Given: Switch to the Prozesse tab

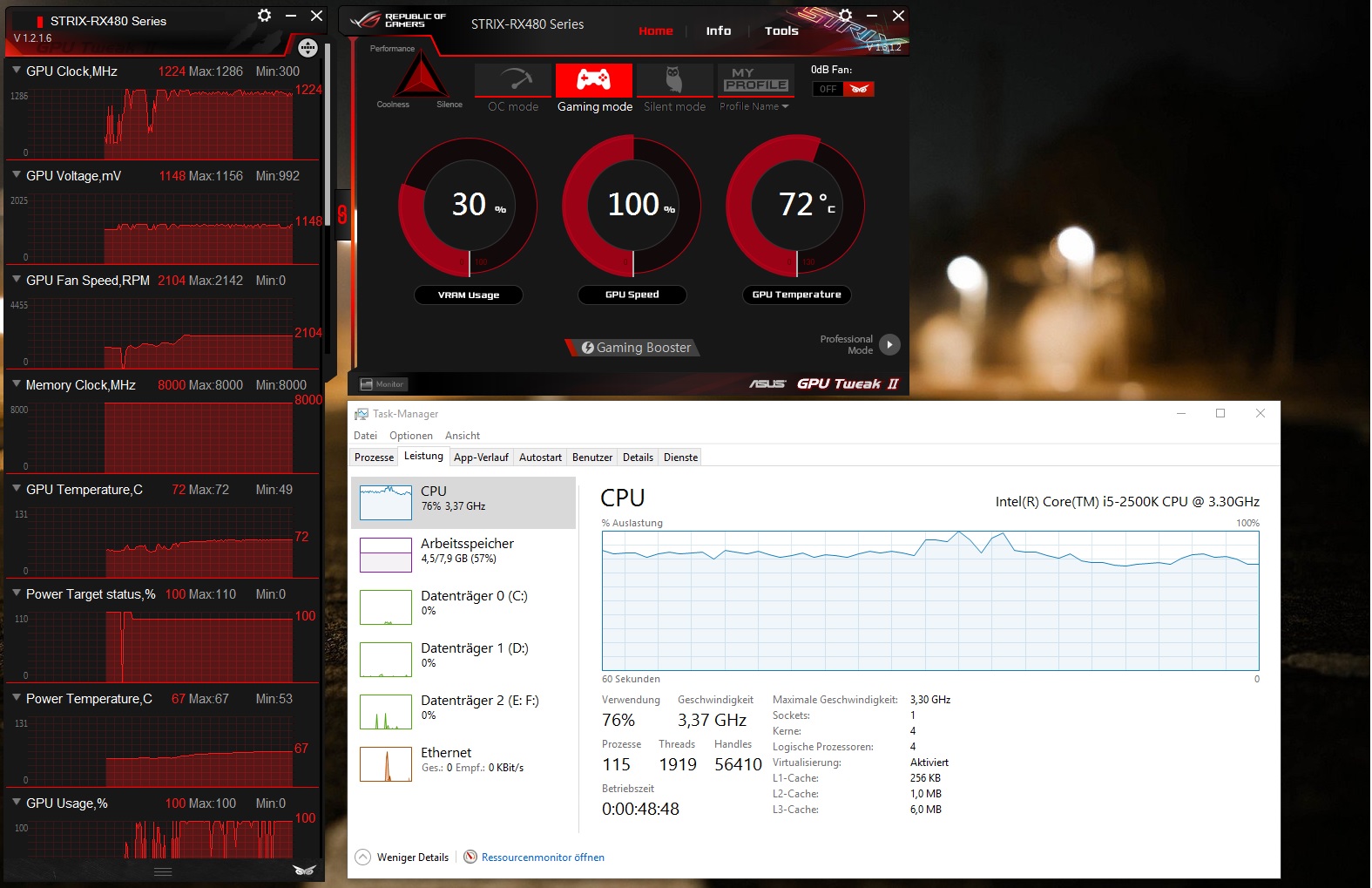Looking at the screenshot, I should click(375, 458).
